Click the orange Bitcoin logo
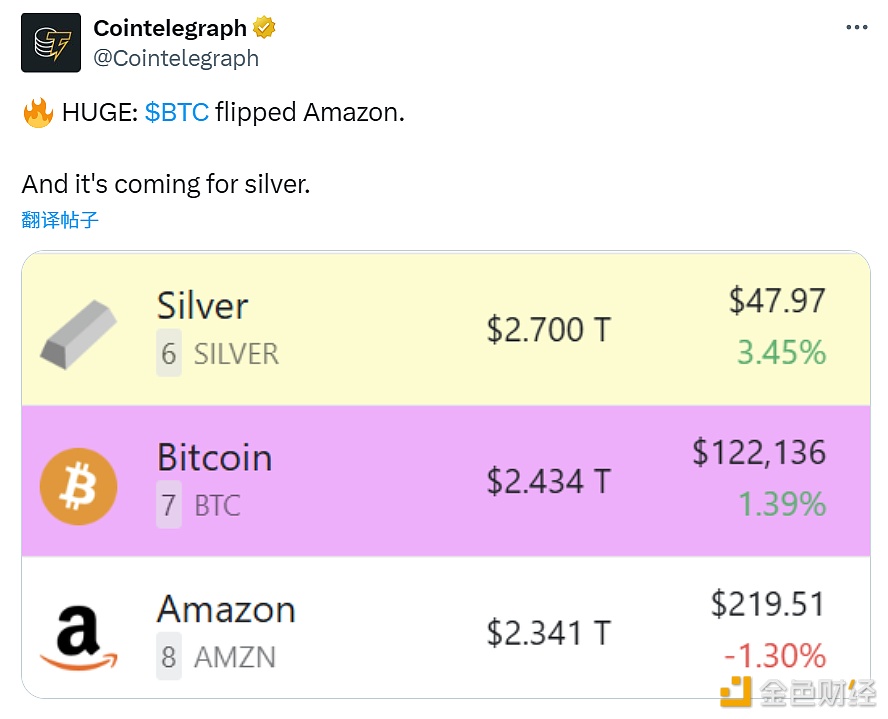The height and width of the screenshot is (719, 888). click(x=79, y=487)
